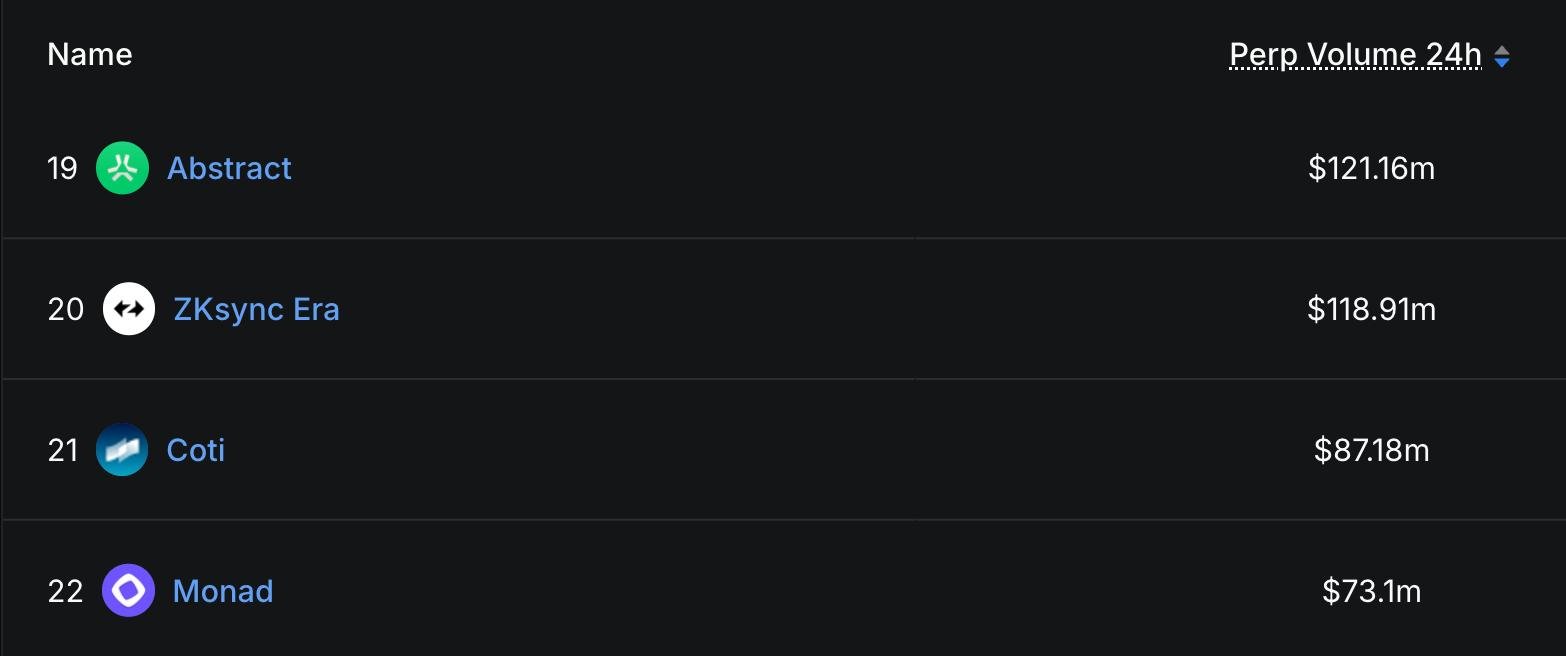
Task: Click rank number 19
Action: (x=62, y=168)
